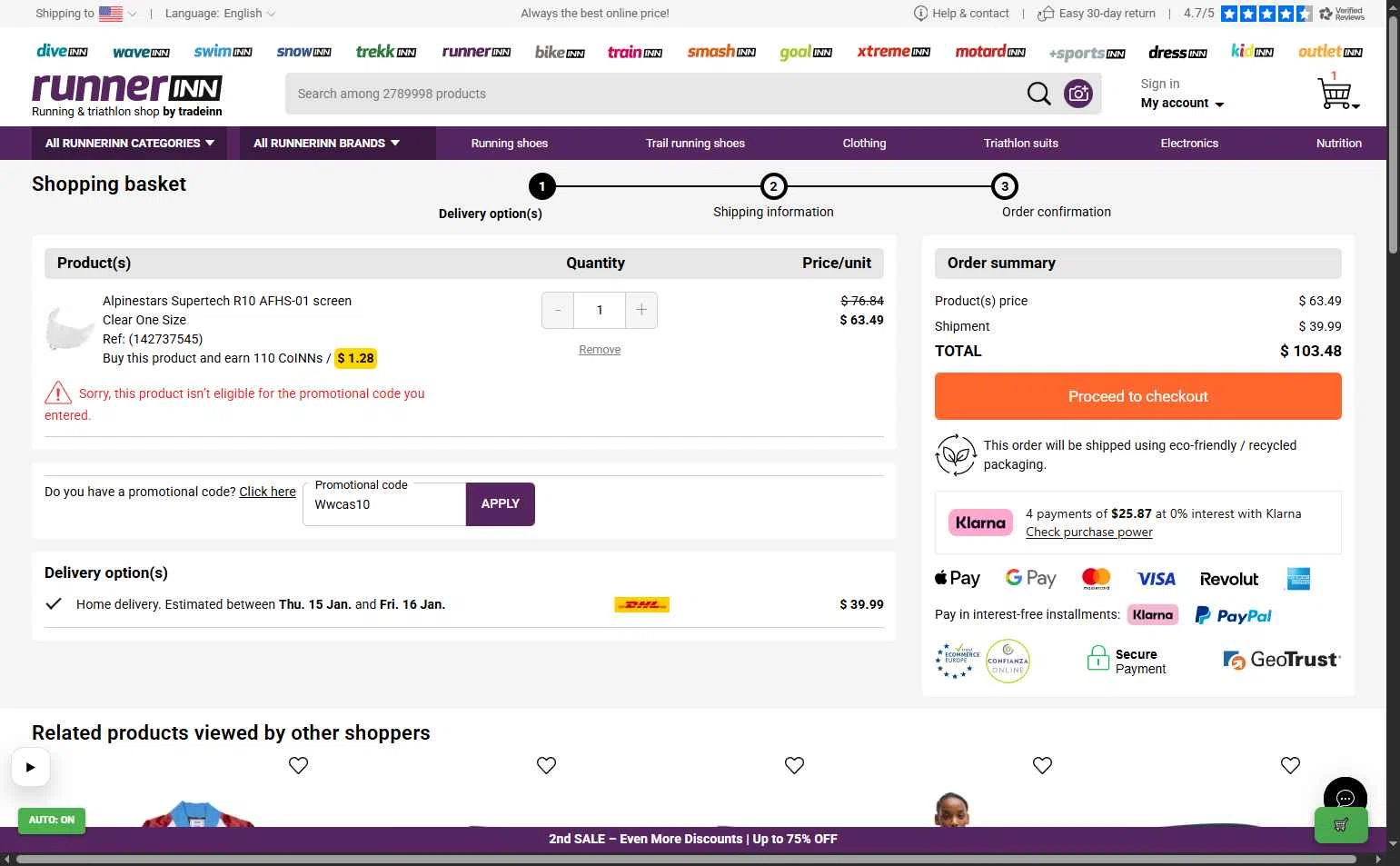Open the 4.7/5 verified reviews rating
1400x866 pixels.
click(1274, 14)
